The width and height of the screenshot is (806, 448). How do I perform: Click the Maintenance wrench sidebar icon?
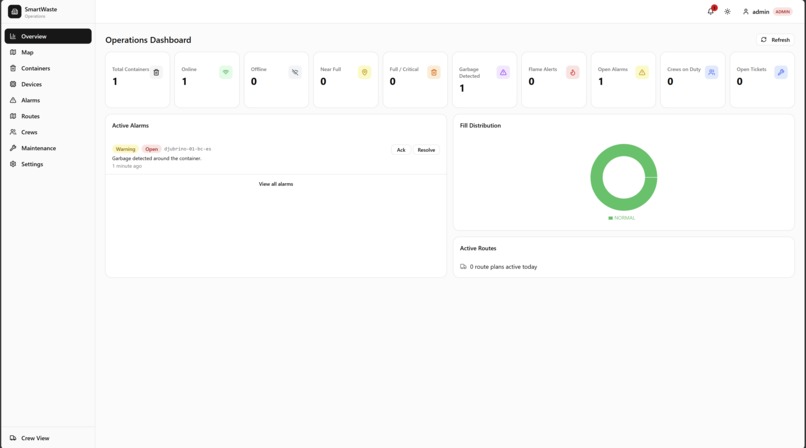pyautogui.click(x=13, y=147)
